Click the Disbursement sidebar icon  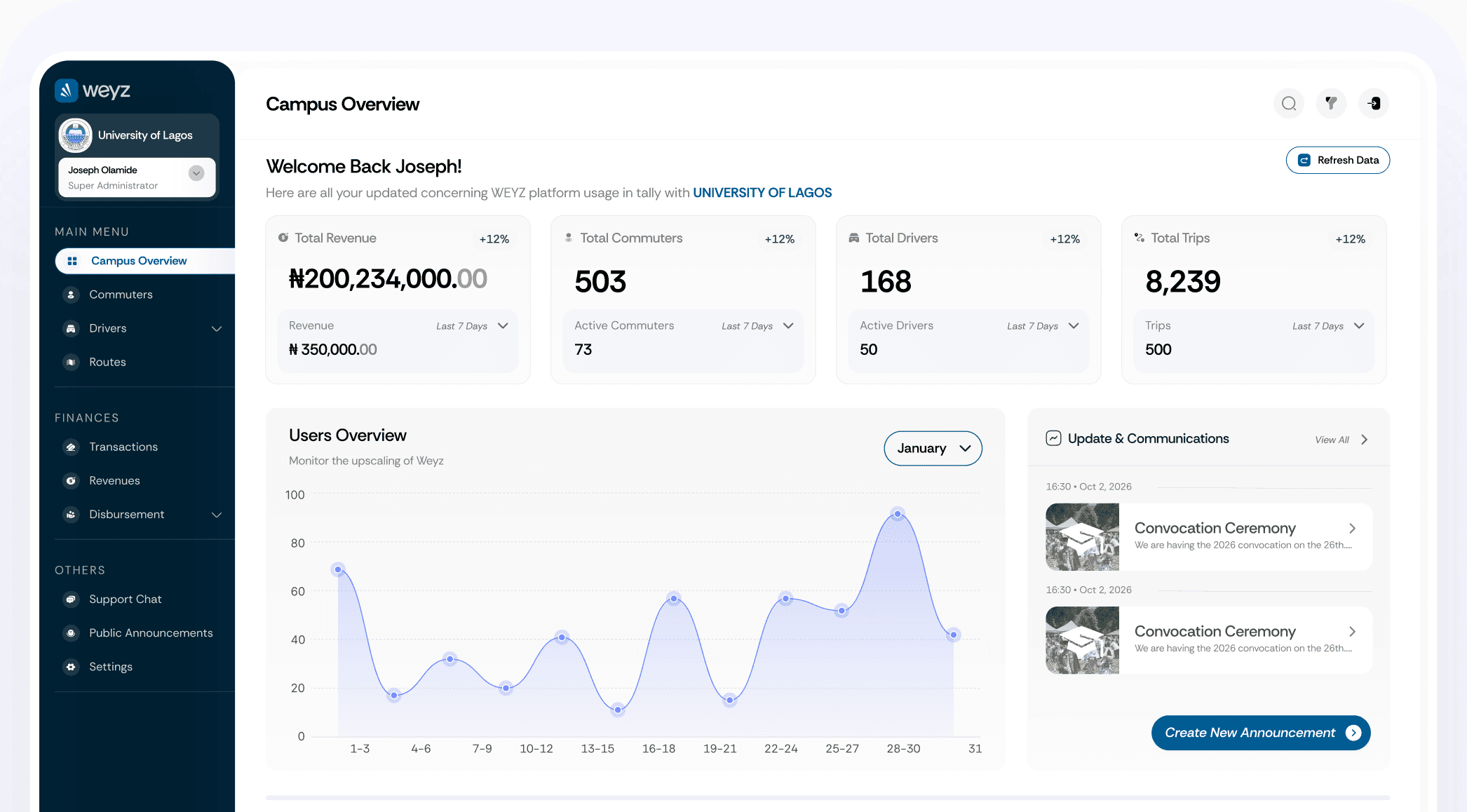(x=71, y=514)
